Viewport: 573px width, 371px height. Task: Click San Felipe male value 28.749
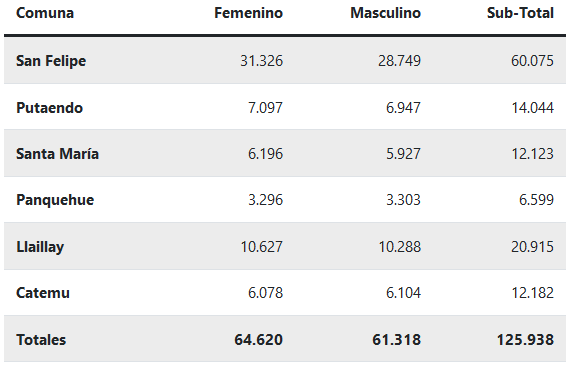click(399, 61)
